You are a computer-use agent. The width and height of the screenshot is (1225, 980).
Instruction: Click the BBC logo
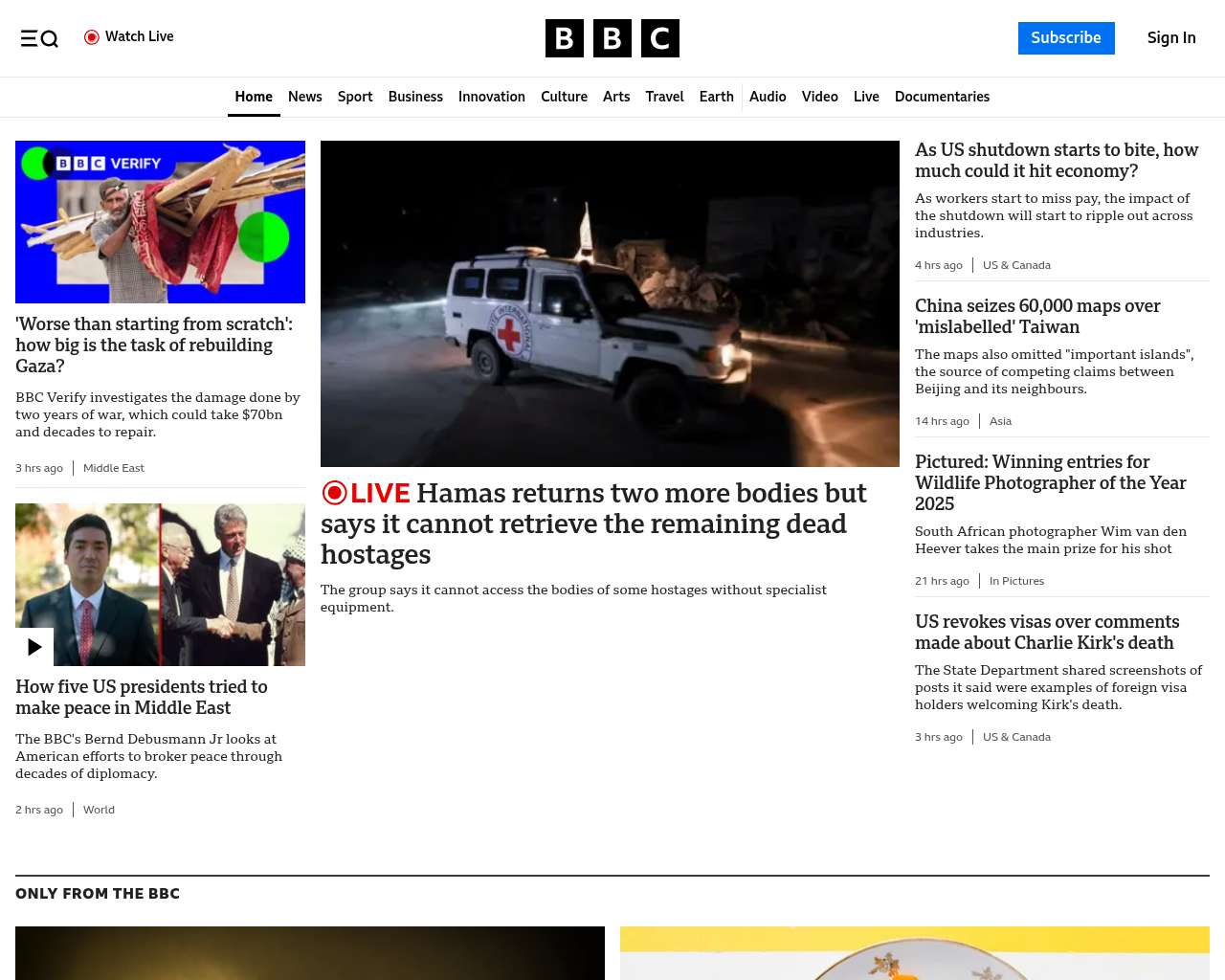(x=612, y=38)
